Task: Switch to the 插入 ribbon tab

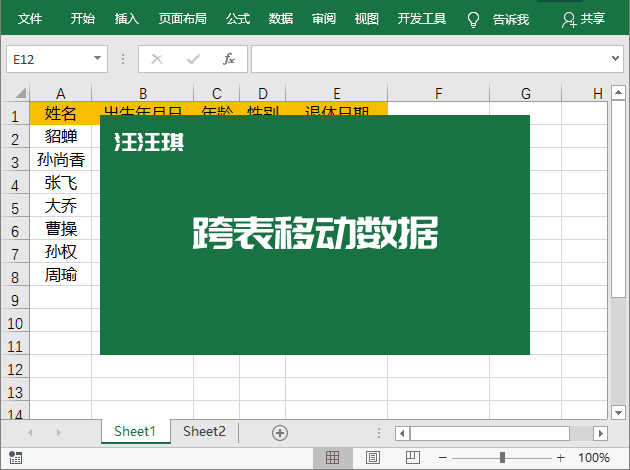Action: click(x=127, y=18)
